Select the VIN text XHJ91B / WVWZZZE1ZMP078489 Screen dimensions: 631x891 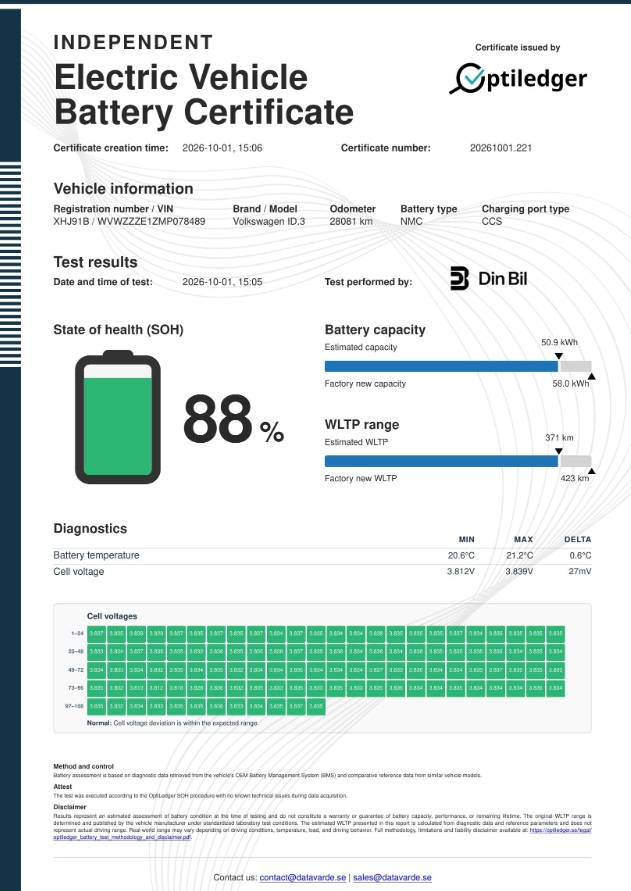129,221
